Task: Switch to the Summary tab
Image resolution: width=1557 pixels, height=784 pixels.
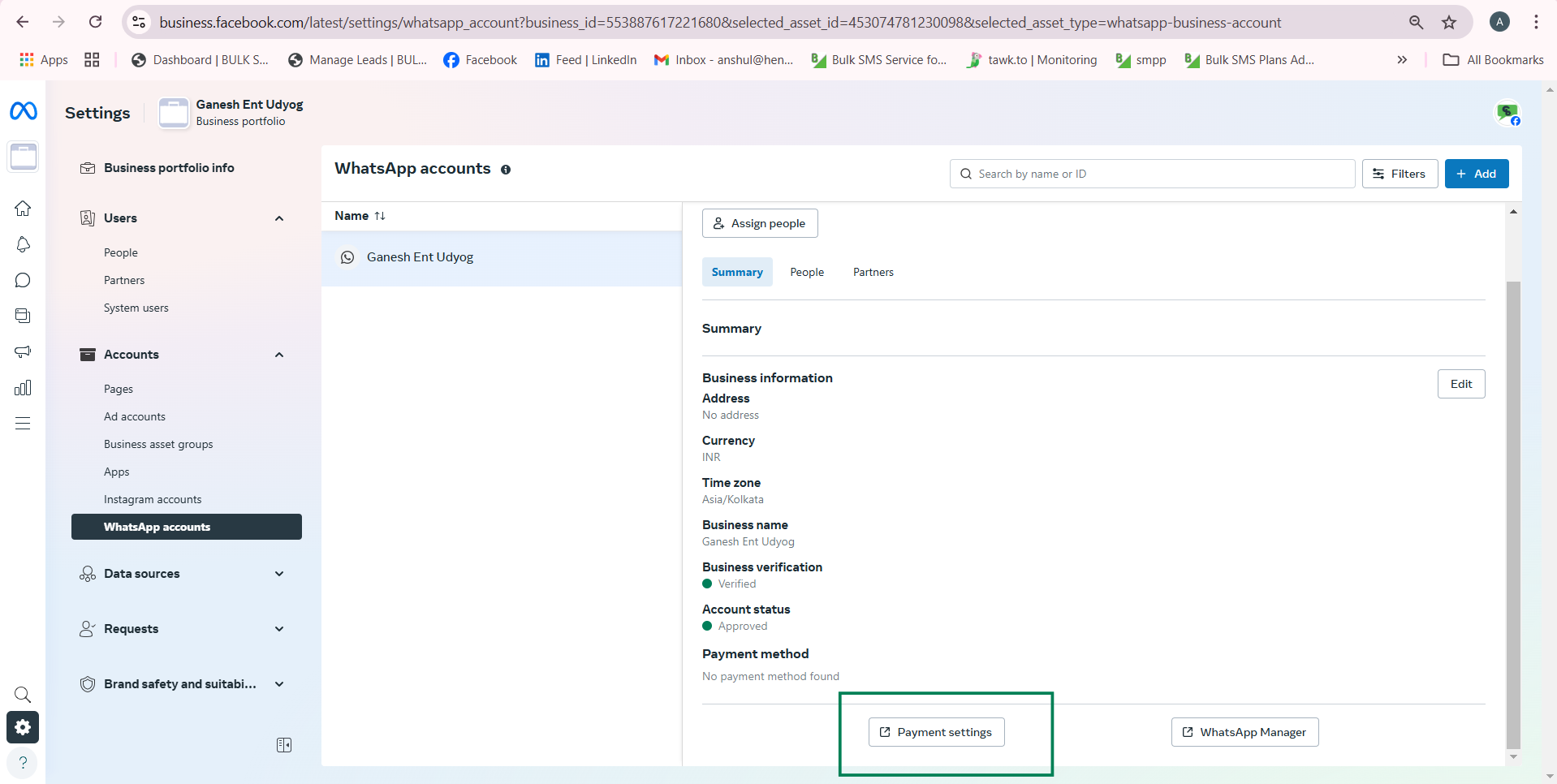Action: (737, 272)
